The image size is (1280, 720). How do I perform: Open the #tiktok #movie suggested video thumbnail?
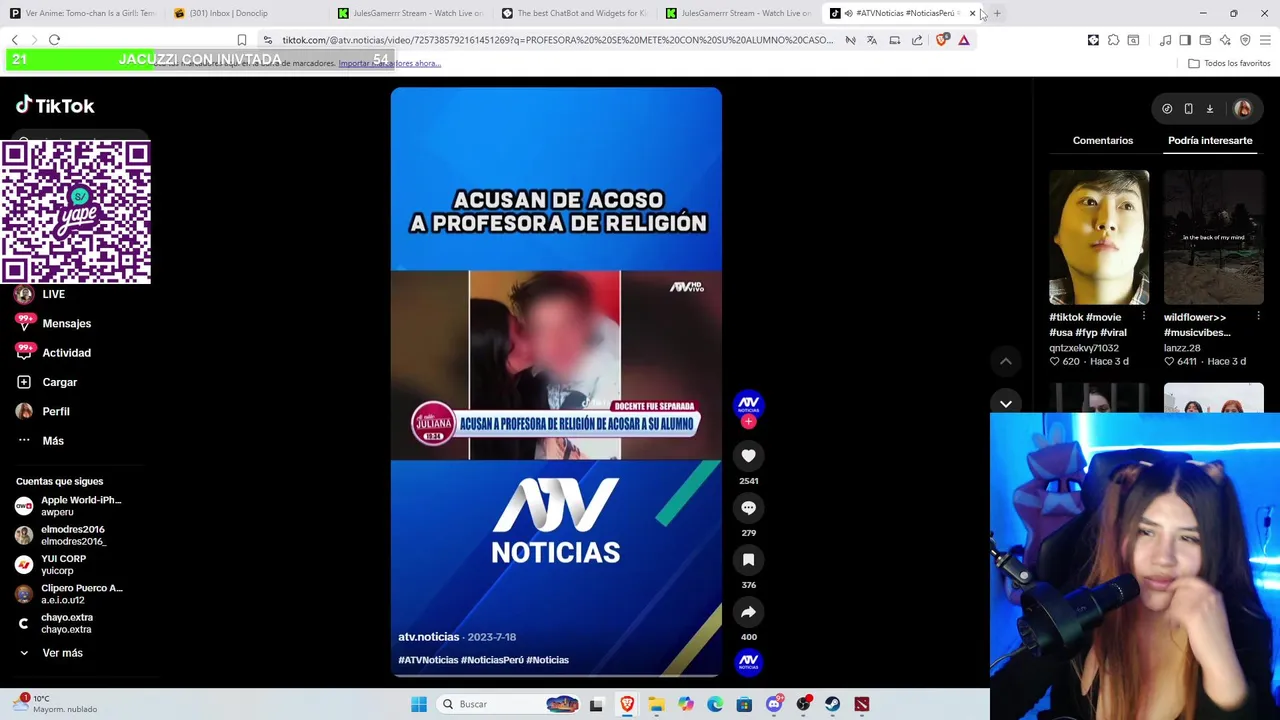coord(1099,237)
